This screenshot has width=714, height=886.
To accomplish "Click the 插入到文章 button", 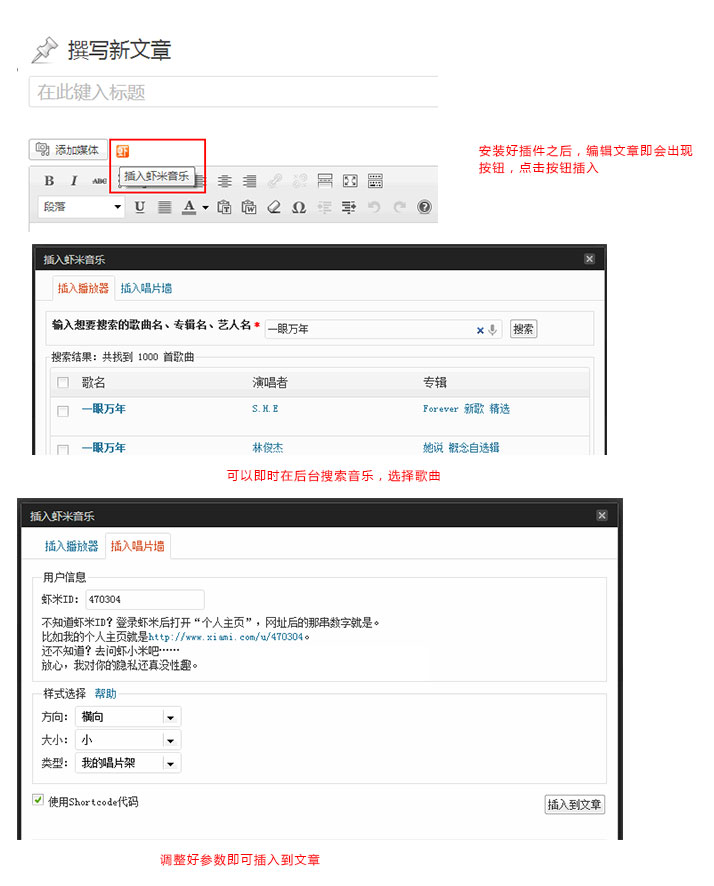I will (x=574, y=804).
